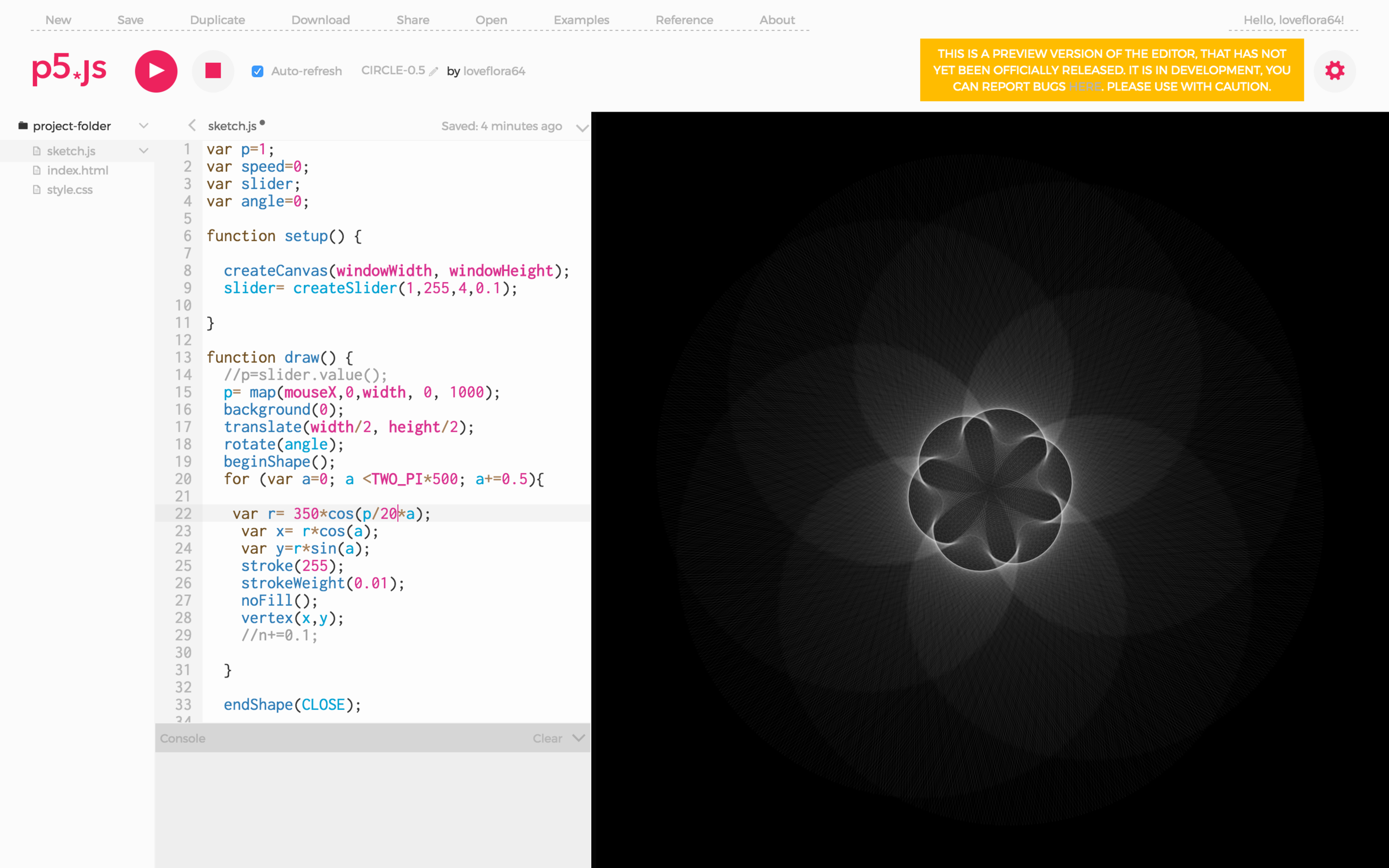The width and height of the screenshot is (1389, 868).
Task: Click the CIRCLE-0.5 project name
Action: click(x=393, y=71)
